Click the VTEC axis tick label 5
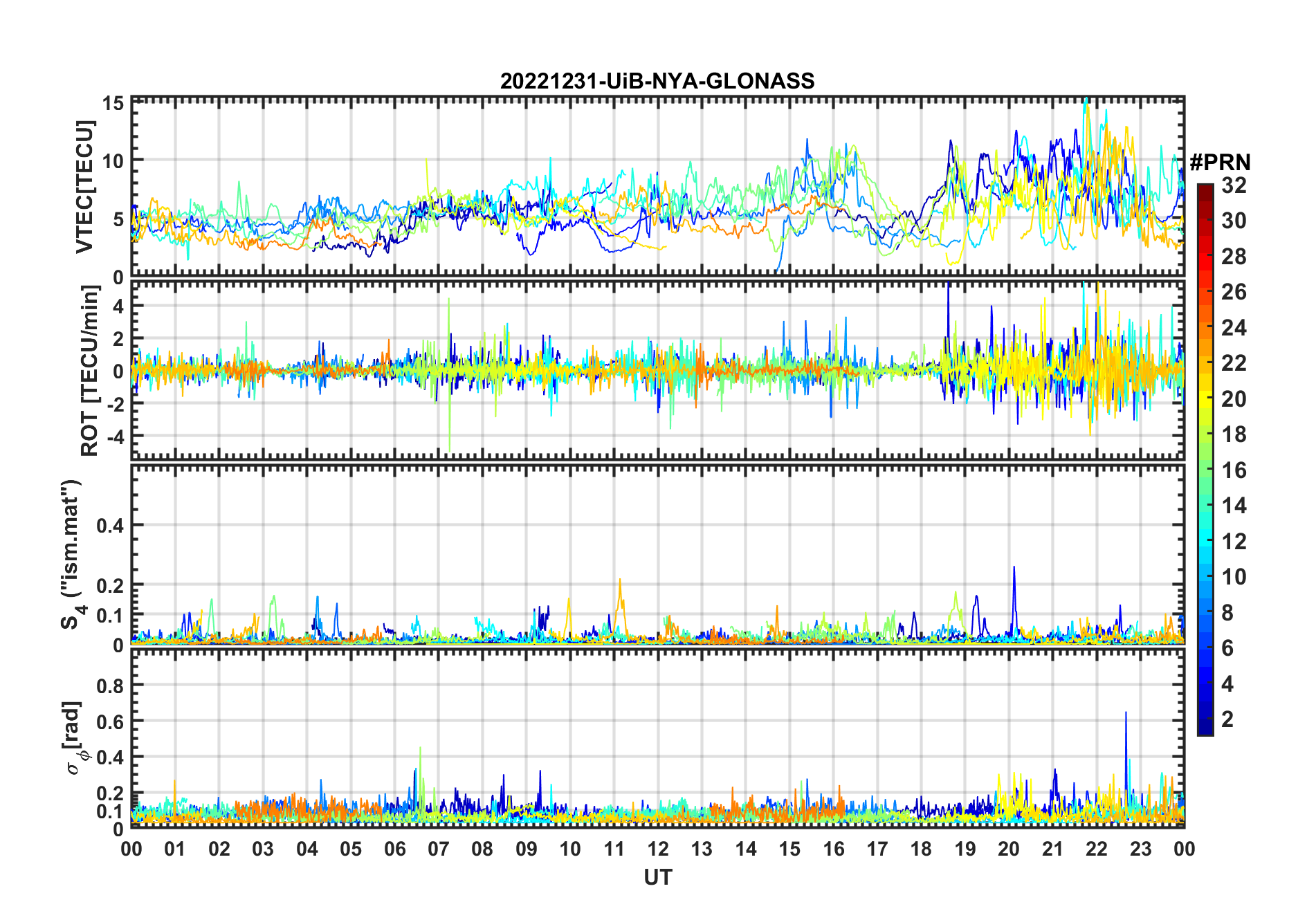Screen dimensions: 1316x920 pyautogui.click(x=118, y=220)
